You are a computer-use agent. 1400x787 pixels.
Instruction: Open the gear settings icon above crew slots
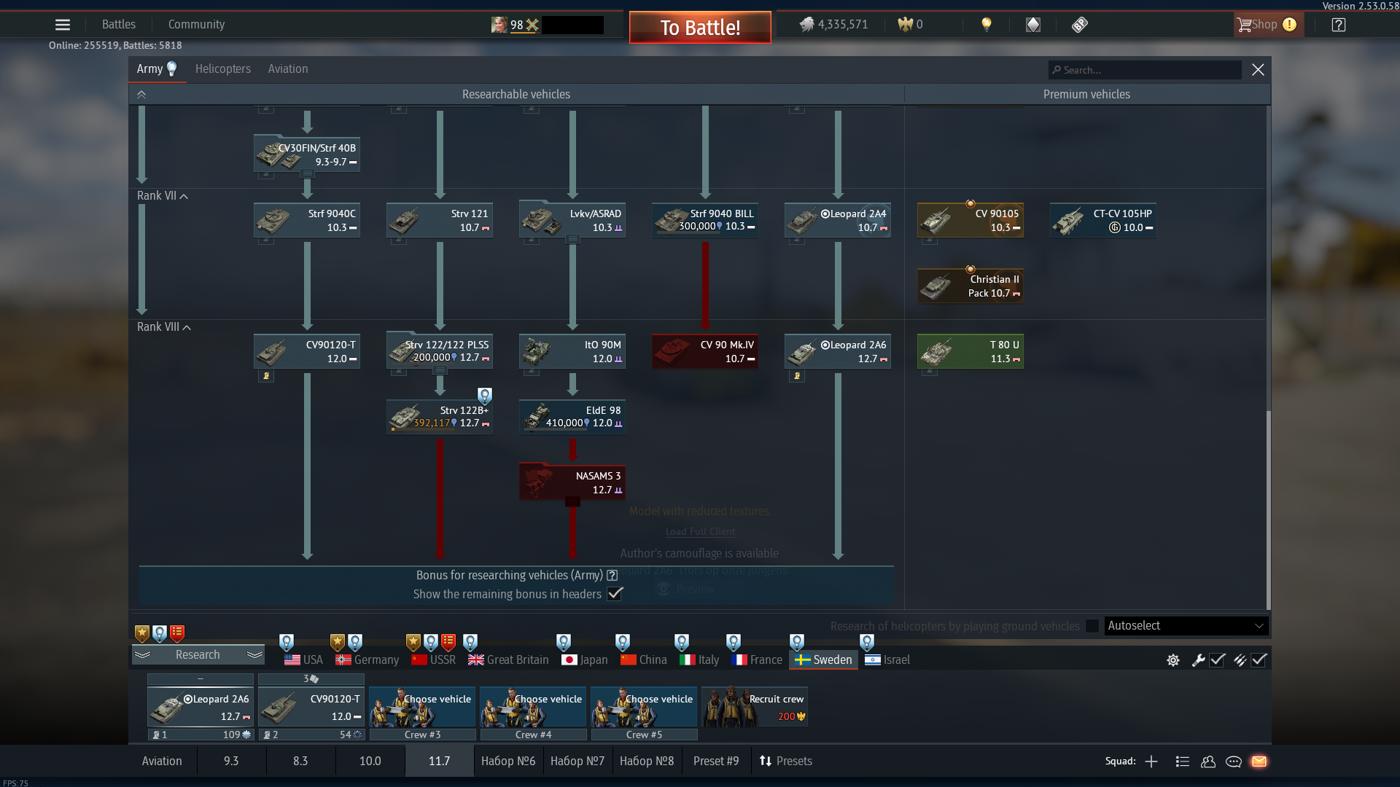[x=1173, y=660]
